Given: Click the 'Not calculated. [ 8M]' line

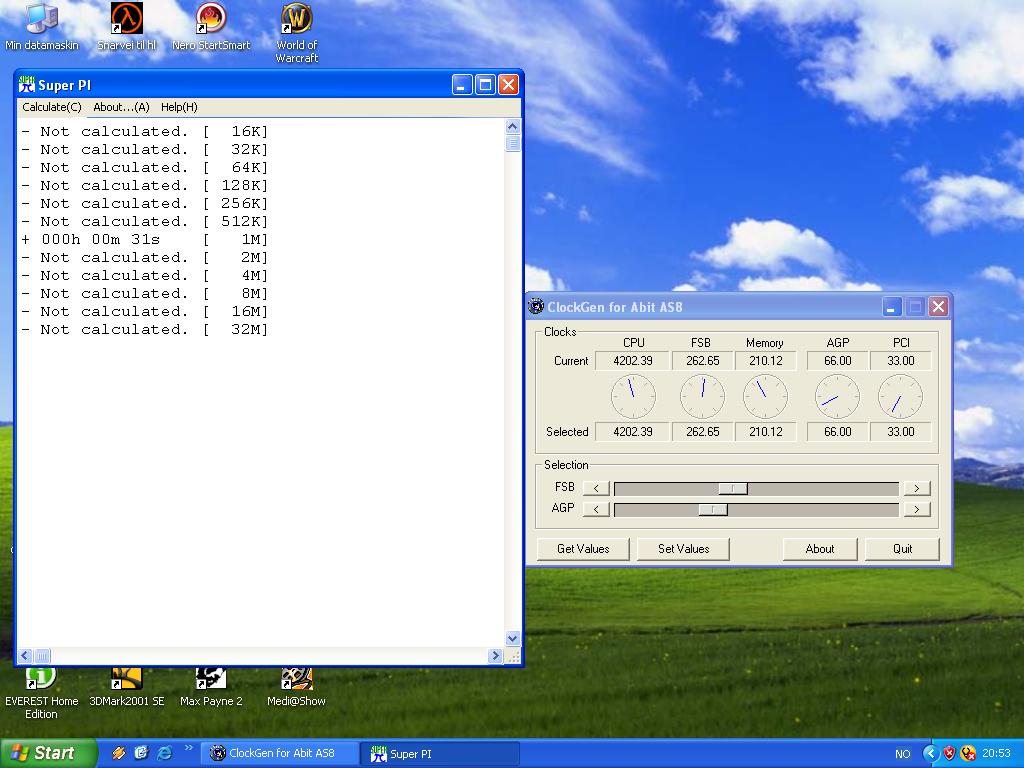Looking at the screenshot, I should point(145,294).
